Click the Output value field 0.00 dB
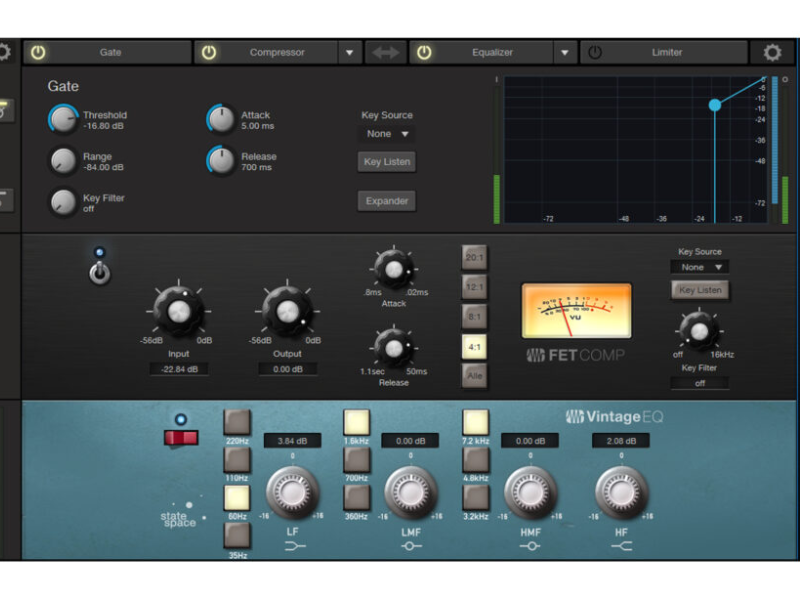 pos(288,369)
